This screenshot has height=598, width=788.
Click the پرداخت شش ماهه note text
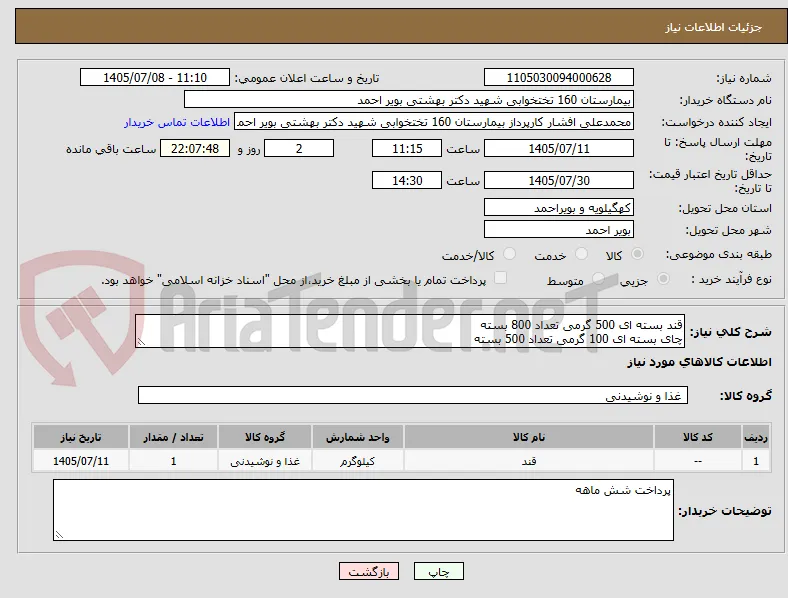(x=623, y=490)
